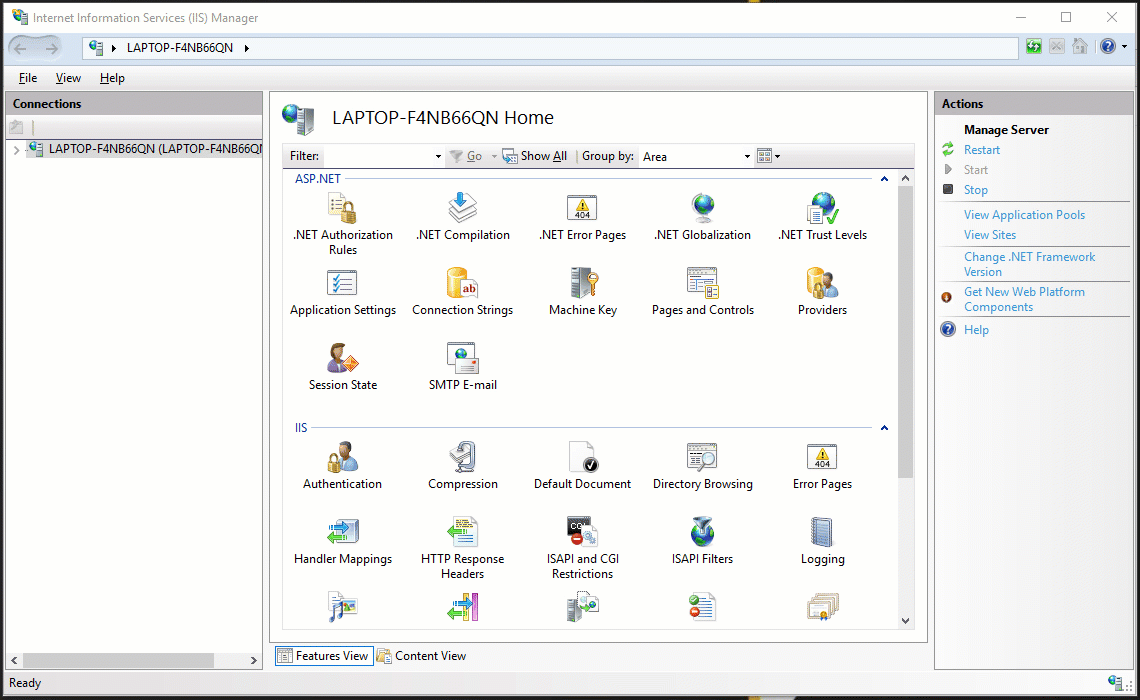Open ISAPI and CGI Restrictions

(x=582, y=548)
